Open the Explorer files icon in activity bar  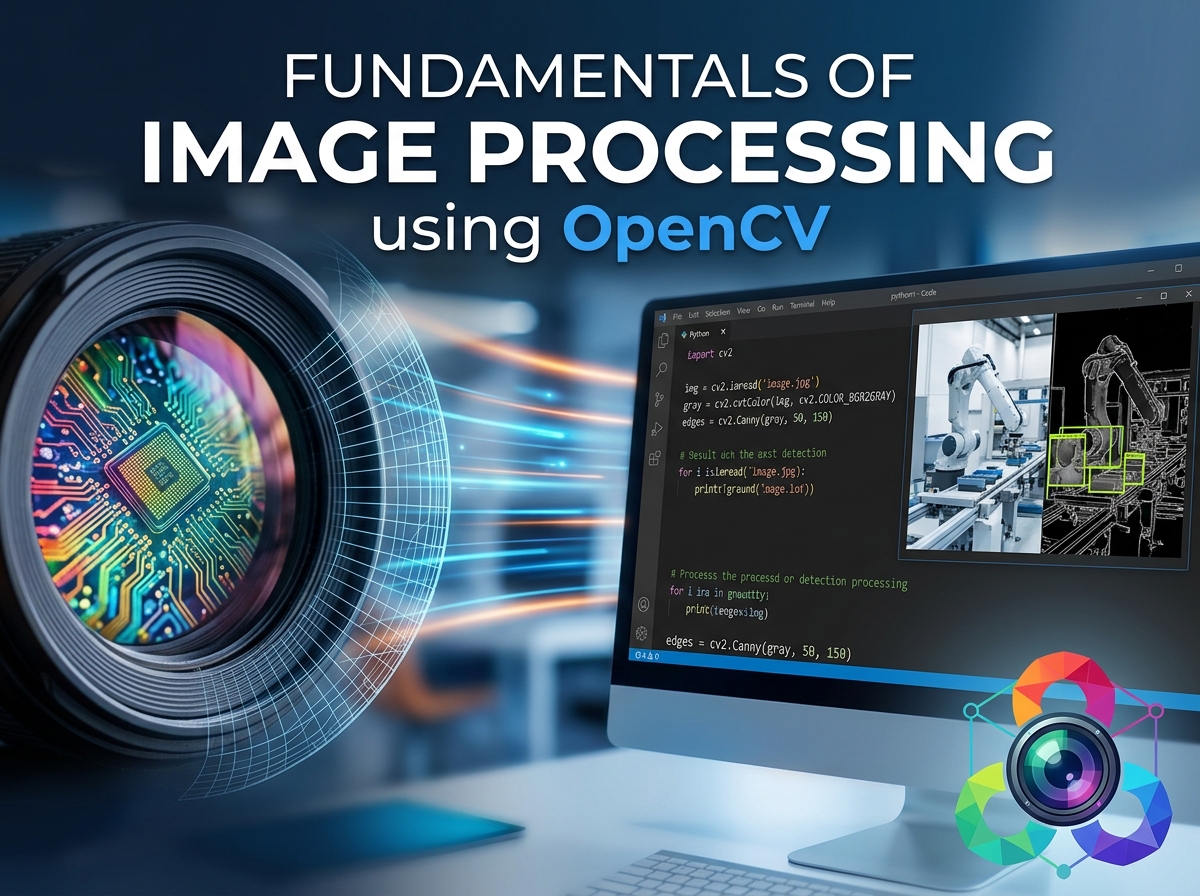point(663,341)
